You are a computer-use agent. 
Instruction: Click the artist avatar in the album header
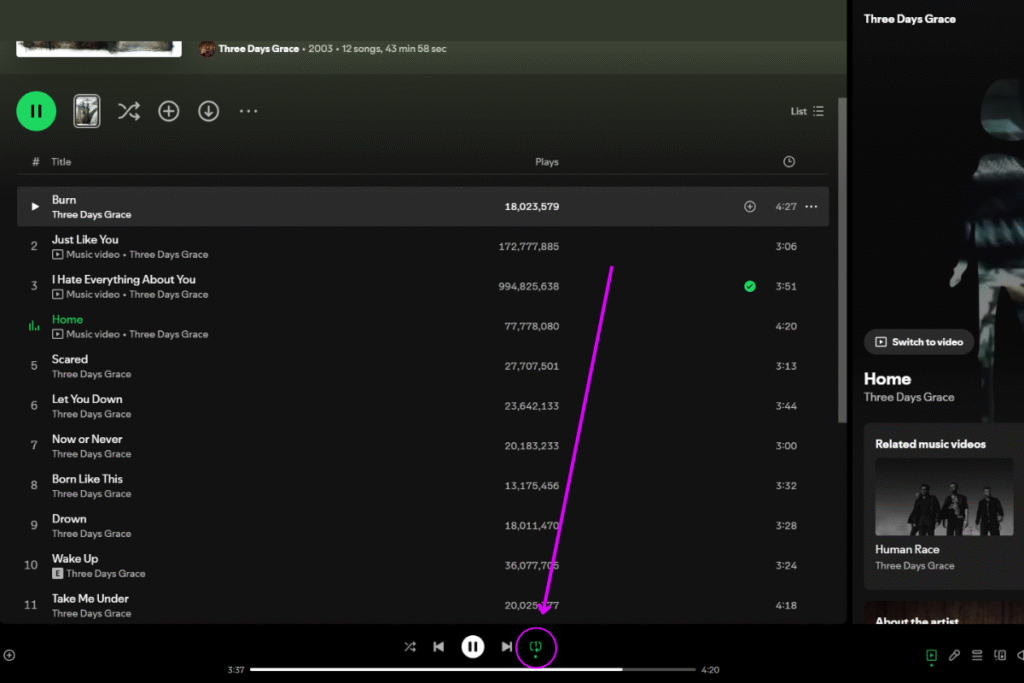[207, 48]
